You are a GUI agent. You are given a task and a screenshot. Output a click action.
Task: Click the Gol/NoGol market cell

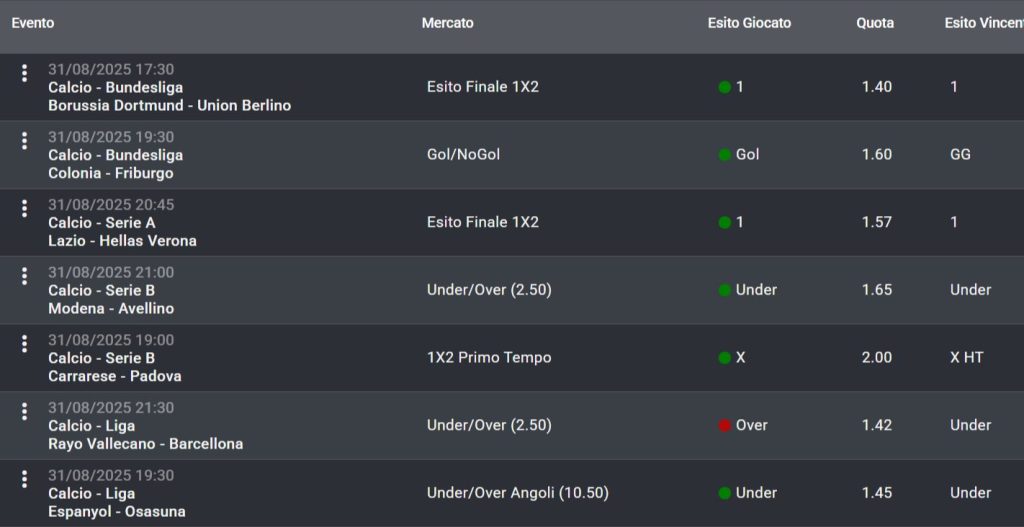point(463,154)
